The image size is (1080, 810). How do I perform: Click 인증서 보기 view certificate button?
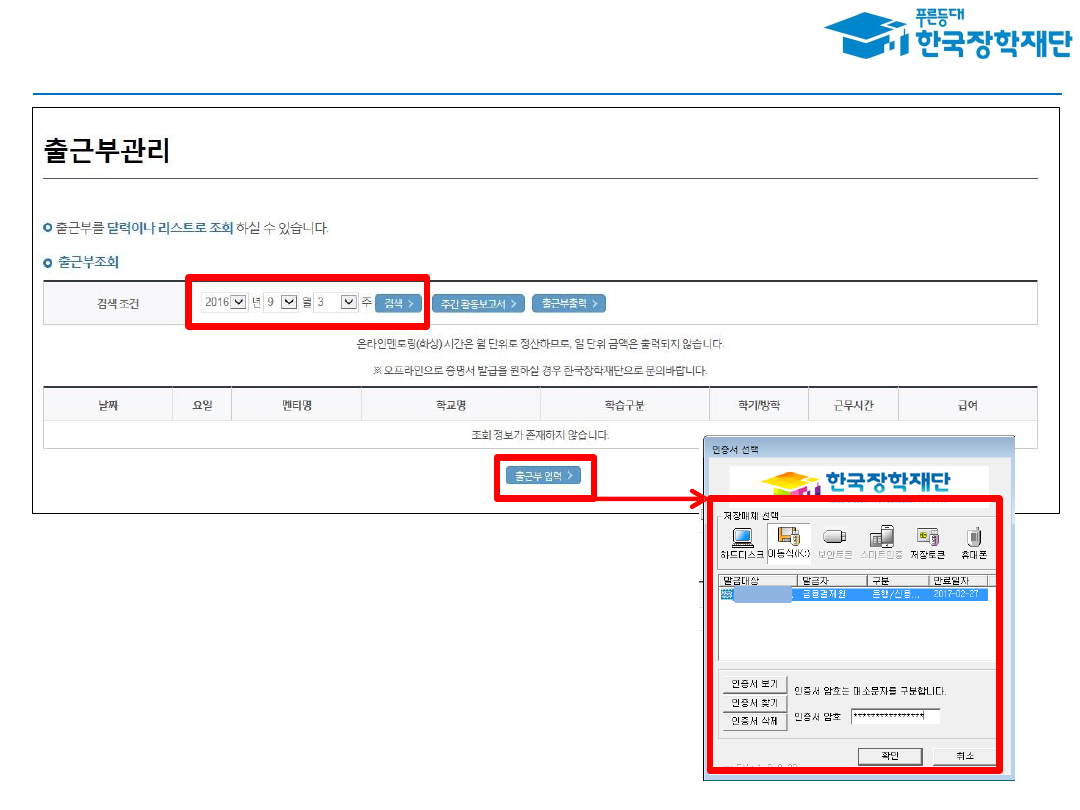[754, 684]
